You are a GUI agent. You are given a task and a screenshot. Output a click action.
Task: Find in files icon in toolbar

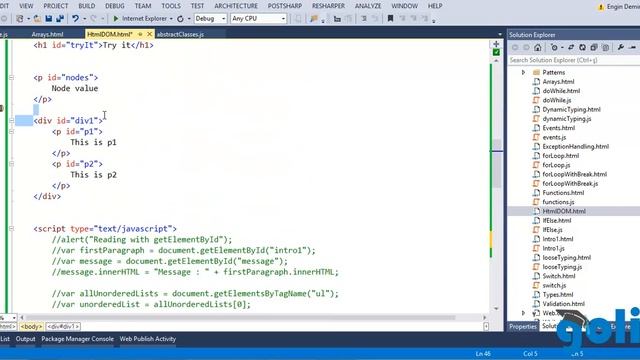(313, 18)
